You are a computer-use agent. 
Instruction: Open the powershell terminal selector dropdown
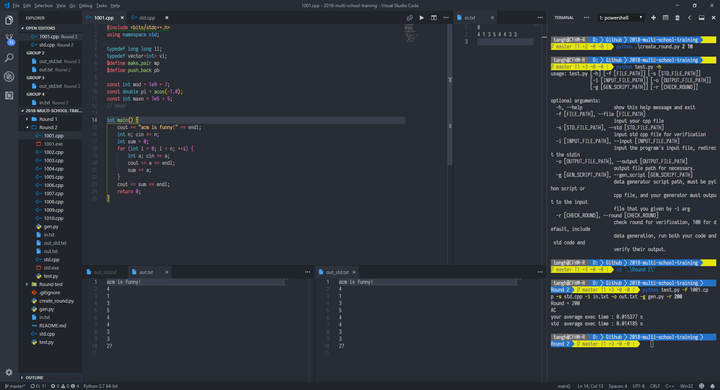click(x=620, y=18)
